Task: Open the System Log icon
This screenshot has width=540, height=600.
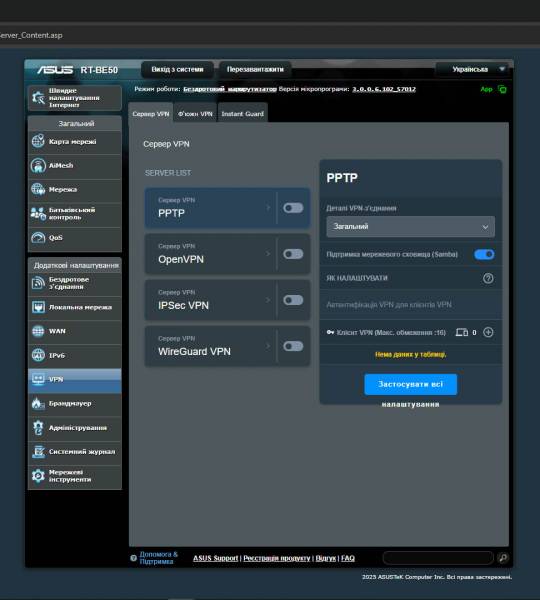Action: point(38,452)
